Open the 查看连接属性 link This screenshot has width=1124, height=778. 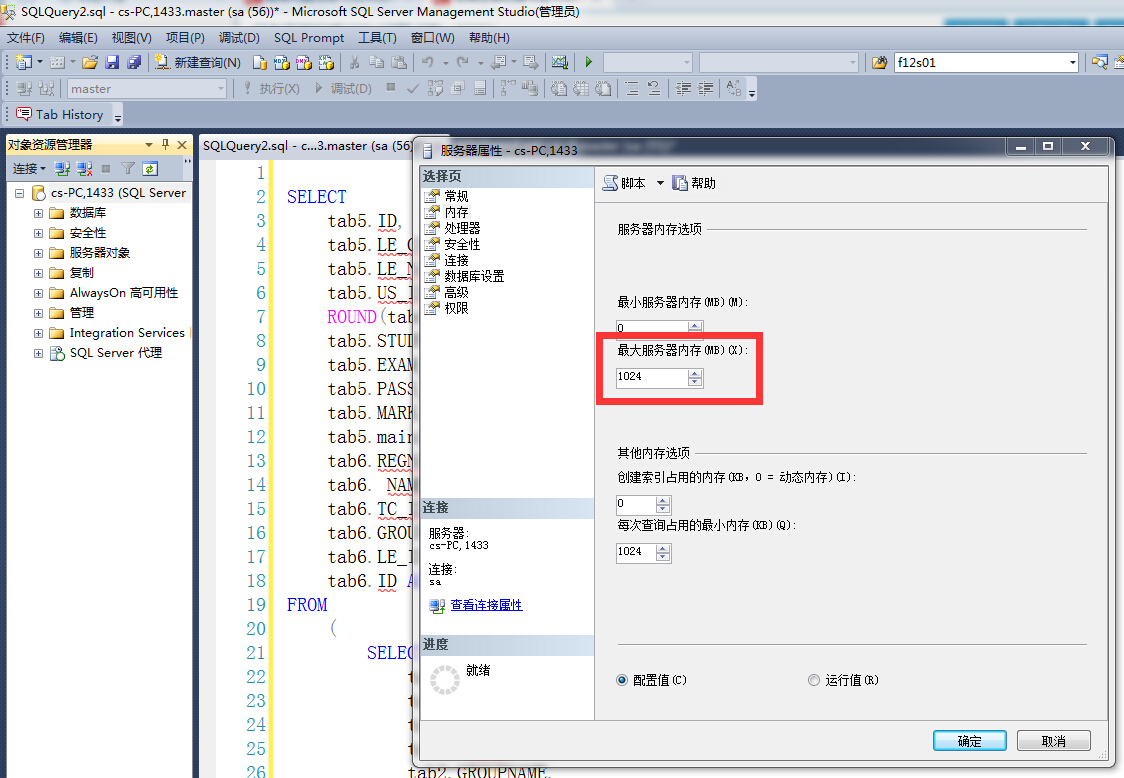click(486, 605)
